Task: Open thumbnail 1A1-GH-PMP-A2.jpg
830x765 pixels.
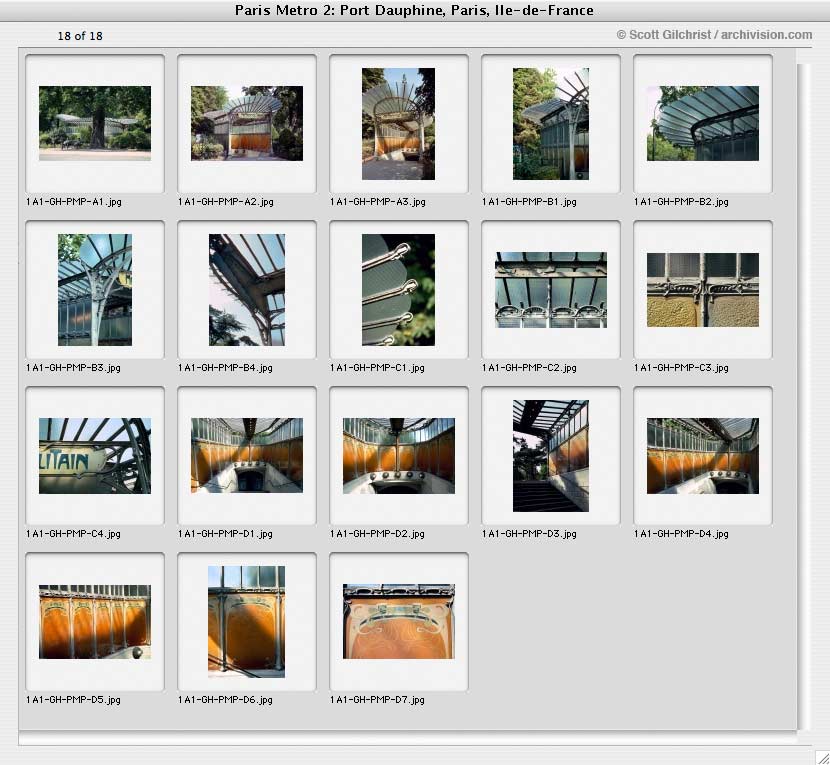Action: (x=247, y=123)
